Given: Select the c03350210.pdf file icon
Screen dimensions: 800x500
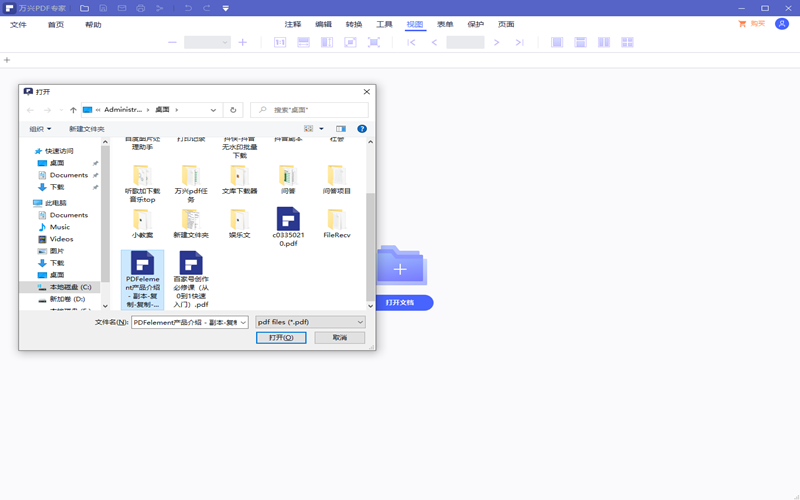Looking at the screenshot, I should (x=288, y=221).
